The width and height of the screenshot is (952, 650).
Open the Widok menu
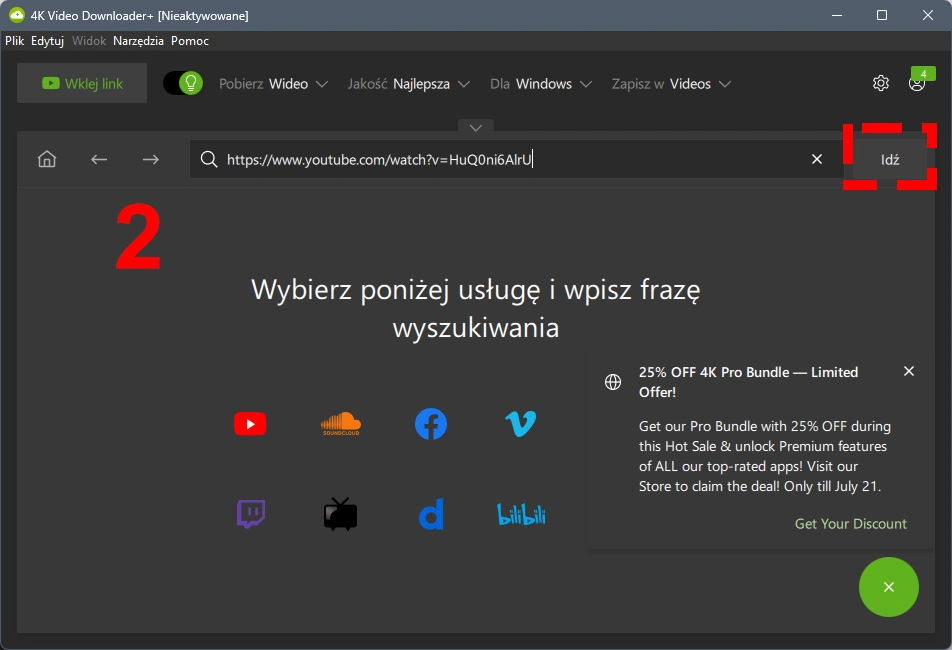click(x=89, y=41)
